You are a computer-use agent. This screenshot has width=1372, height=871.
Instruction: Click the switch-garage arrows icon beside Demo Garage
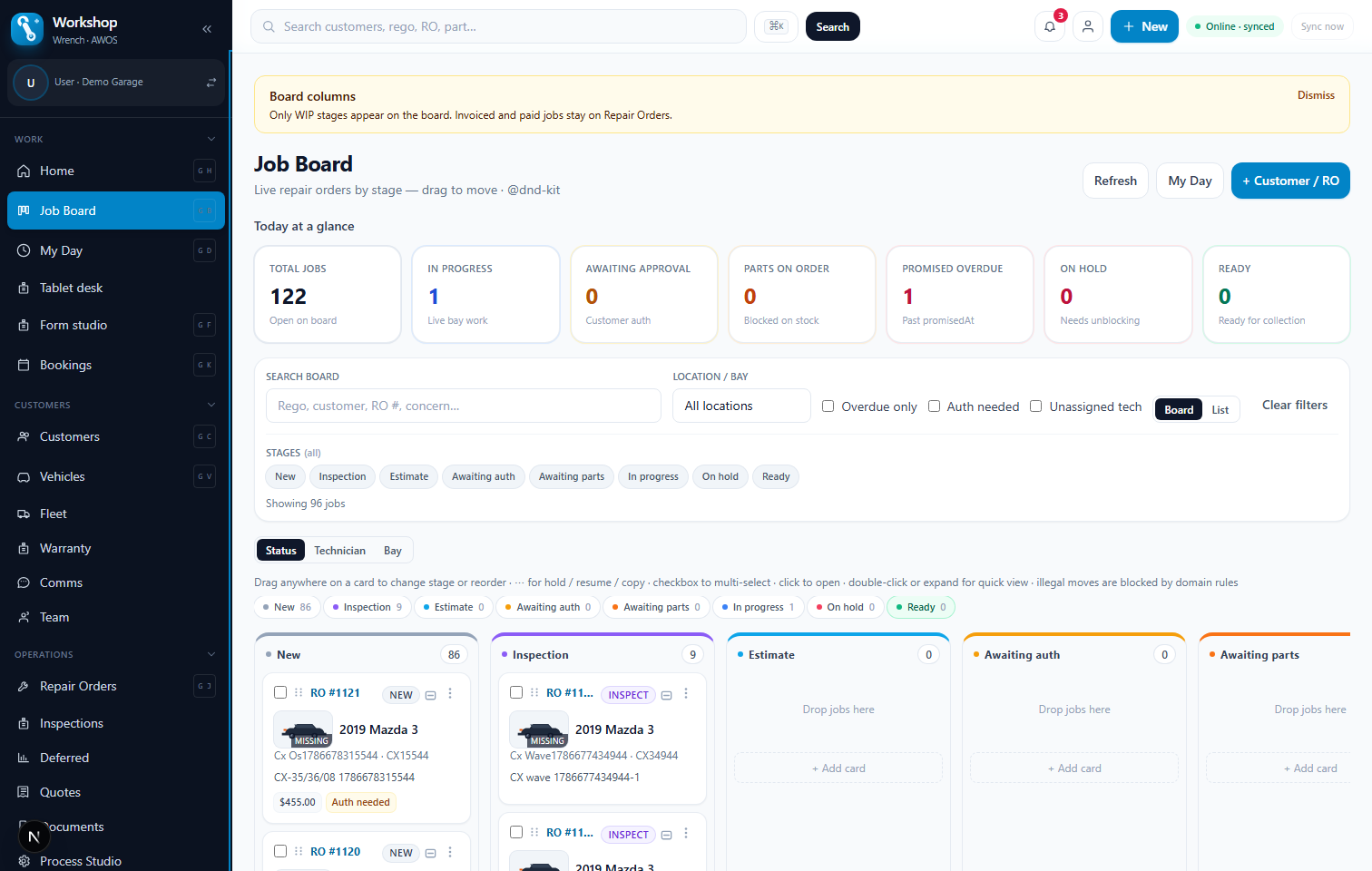coord(211,83)
